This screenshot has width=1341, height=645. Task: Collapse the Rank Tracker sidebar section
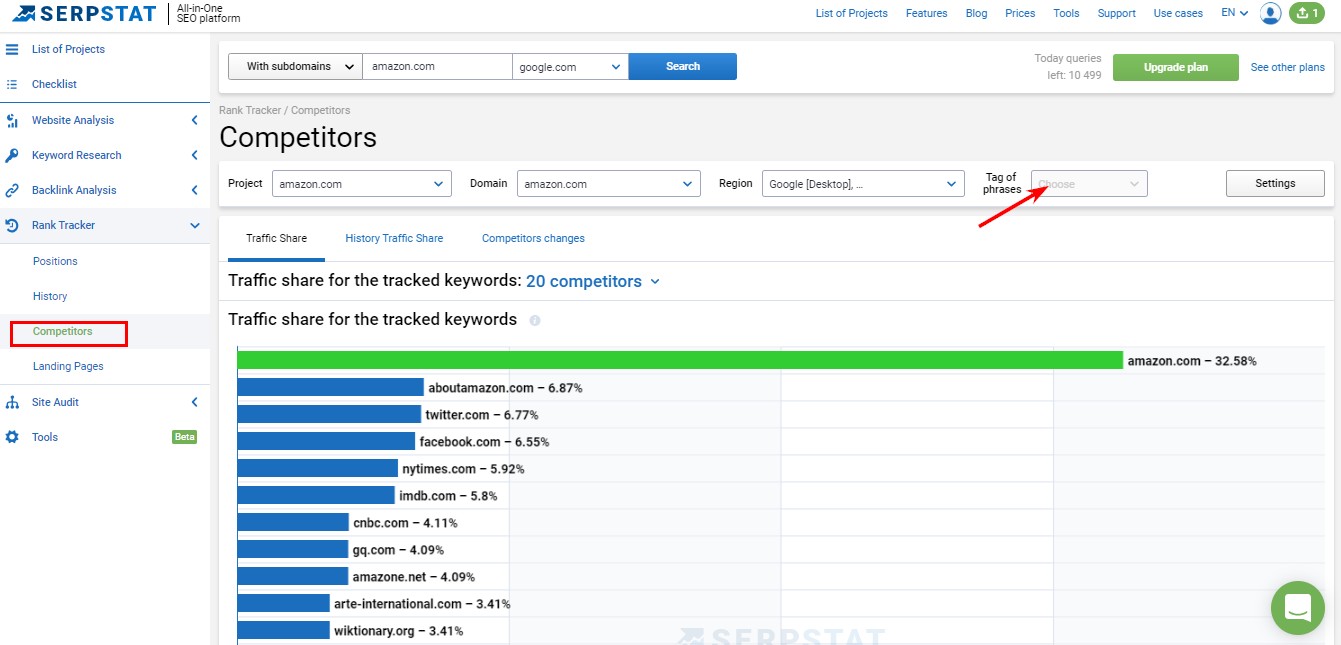(x=194, y=226)
